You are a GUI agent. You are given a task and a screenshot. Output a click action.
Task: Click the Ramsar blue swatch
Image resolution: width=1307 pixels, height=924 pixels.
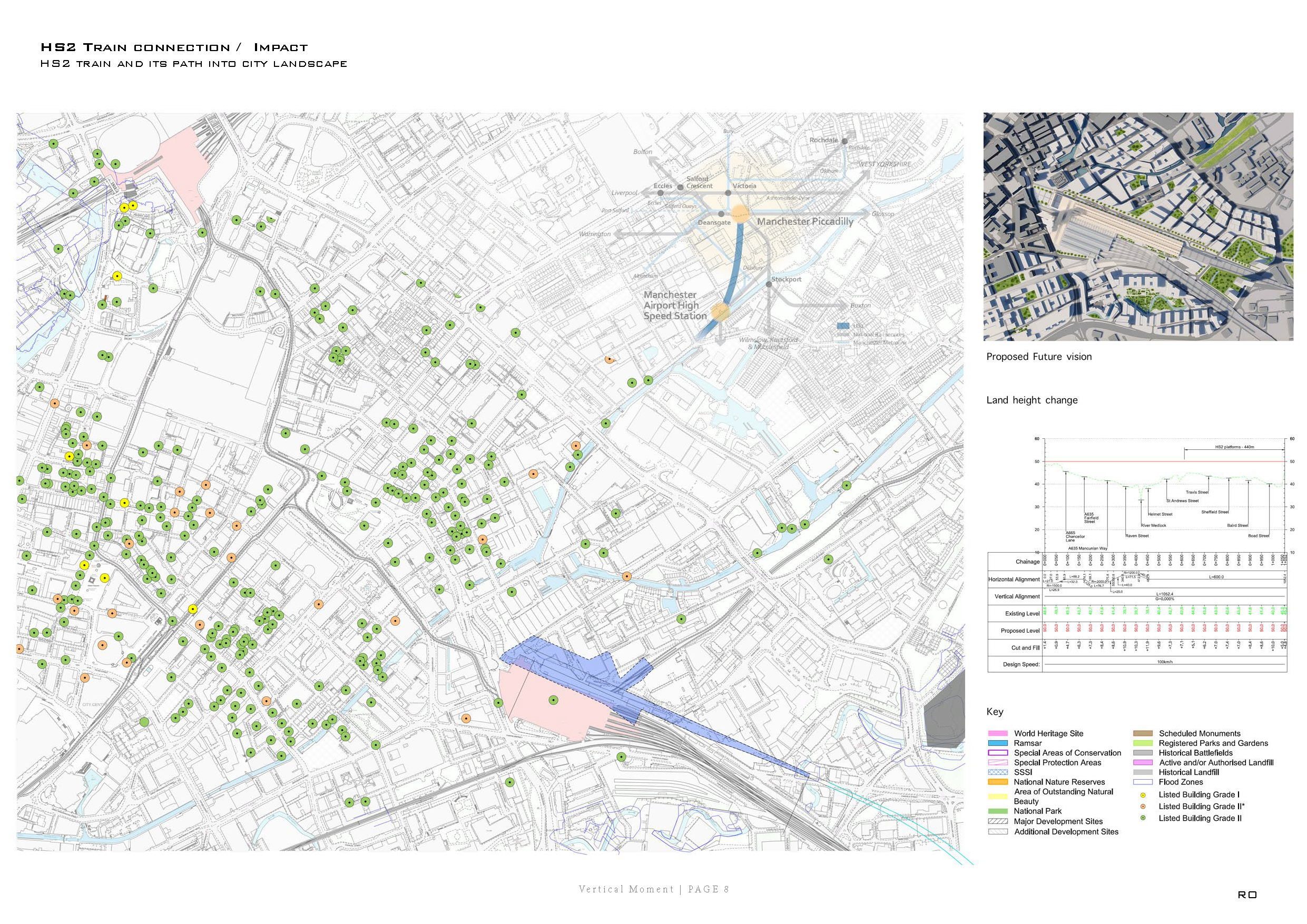pos(998,743)
